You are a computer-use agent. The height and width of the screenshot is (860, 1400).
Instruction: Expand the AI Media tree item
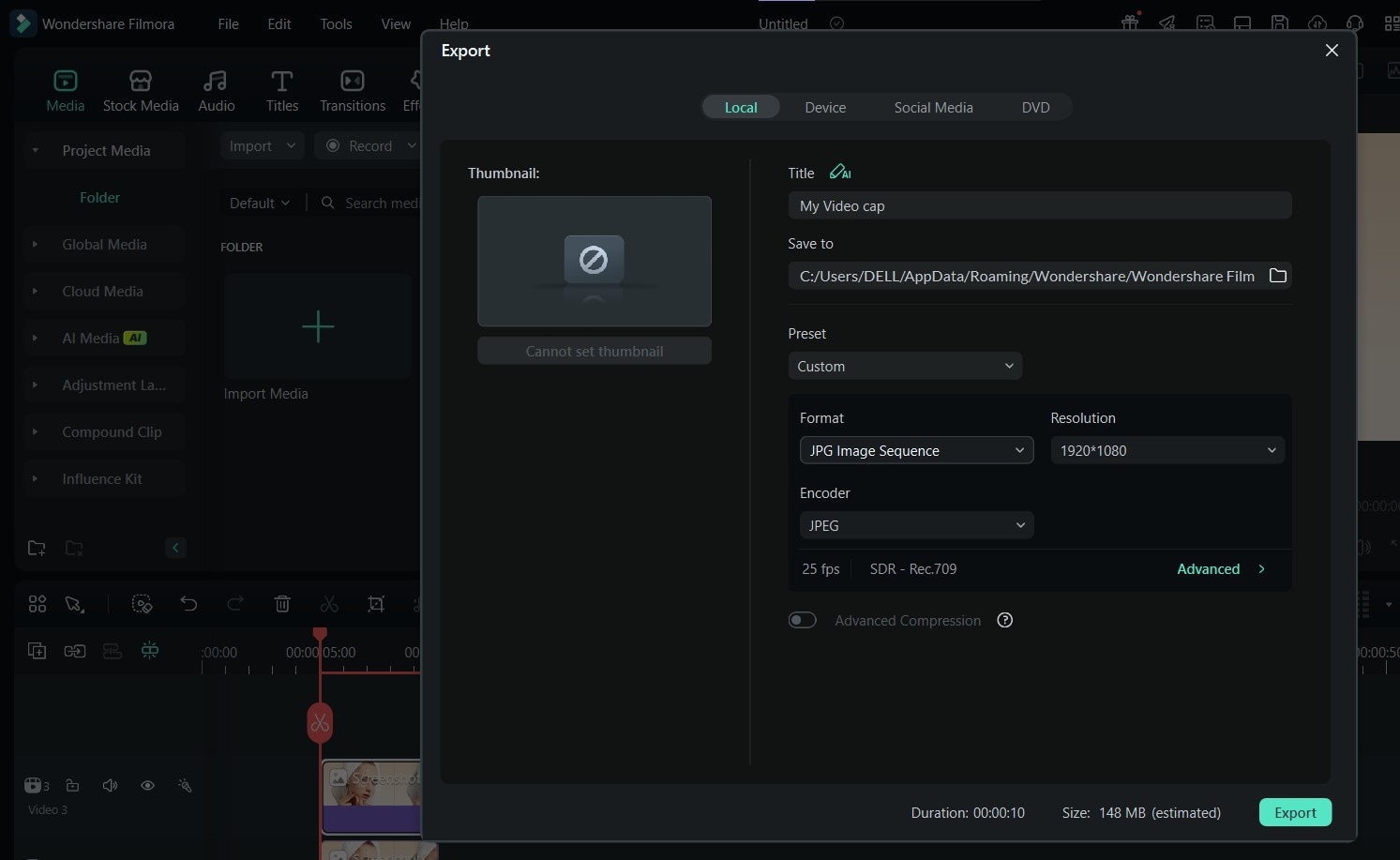(35, 338)
